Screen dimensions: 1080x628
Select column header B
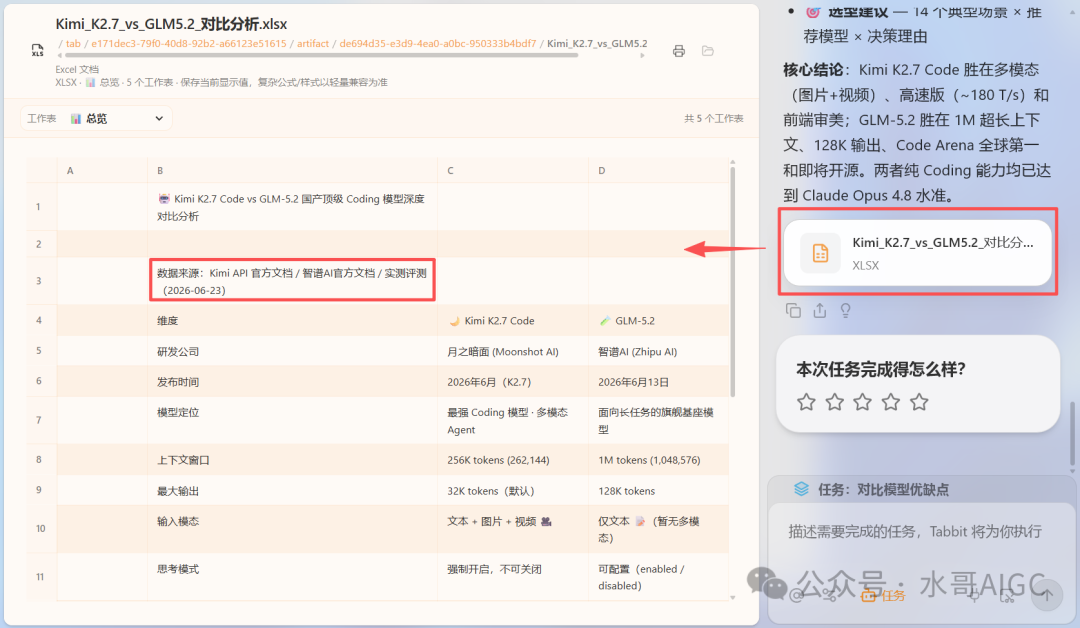(x=292, y=170)
